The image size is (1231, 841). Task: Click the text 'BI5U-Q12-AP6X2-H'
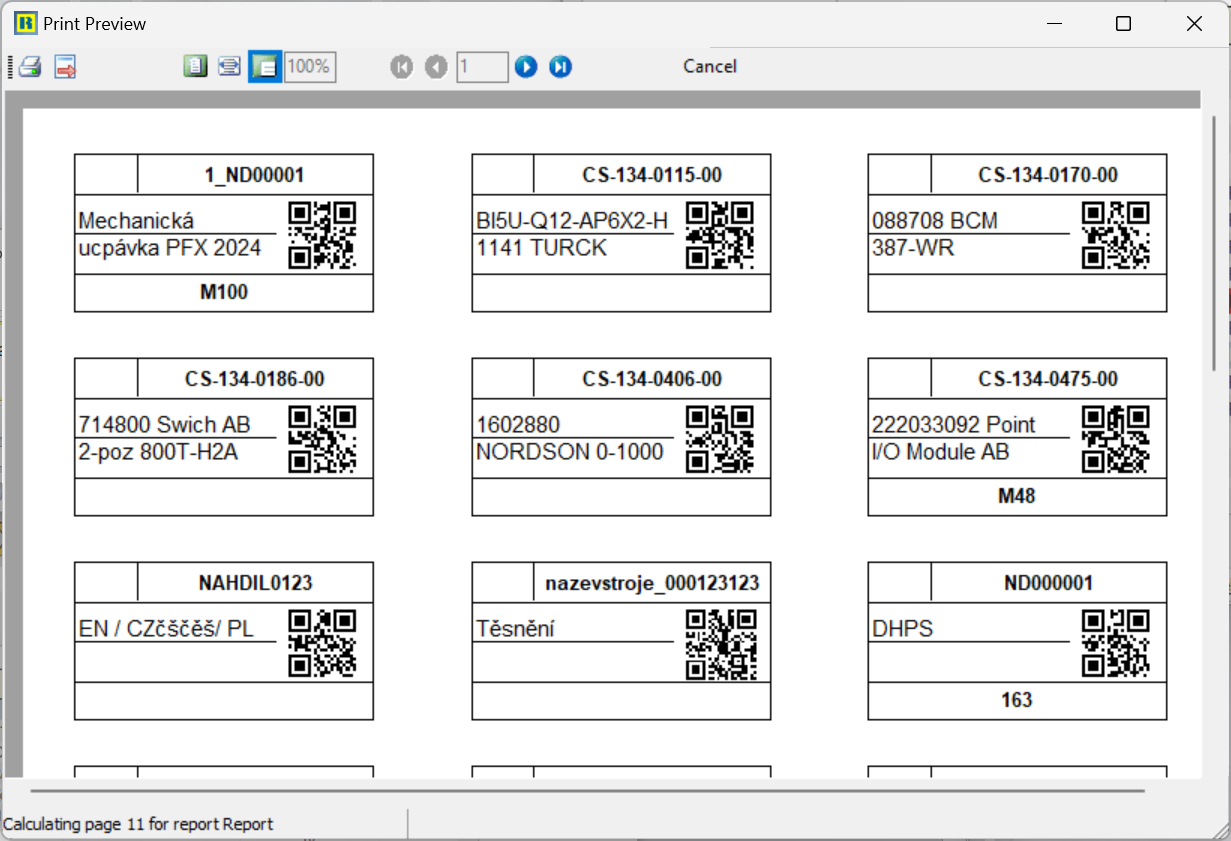click(572, 221)
